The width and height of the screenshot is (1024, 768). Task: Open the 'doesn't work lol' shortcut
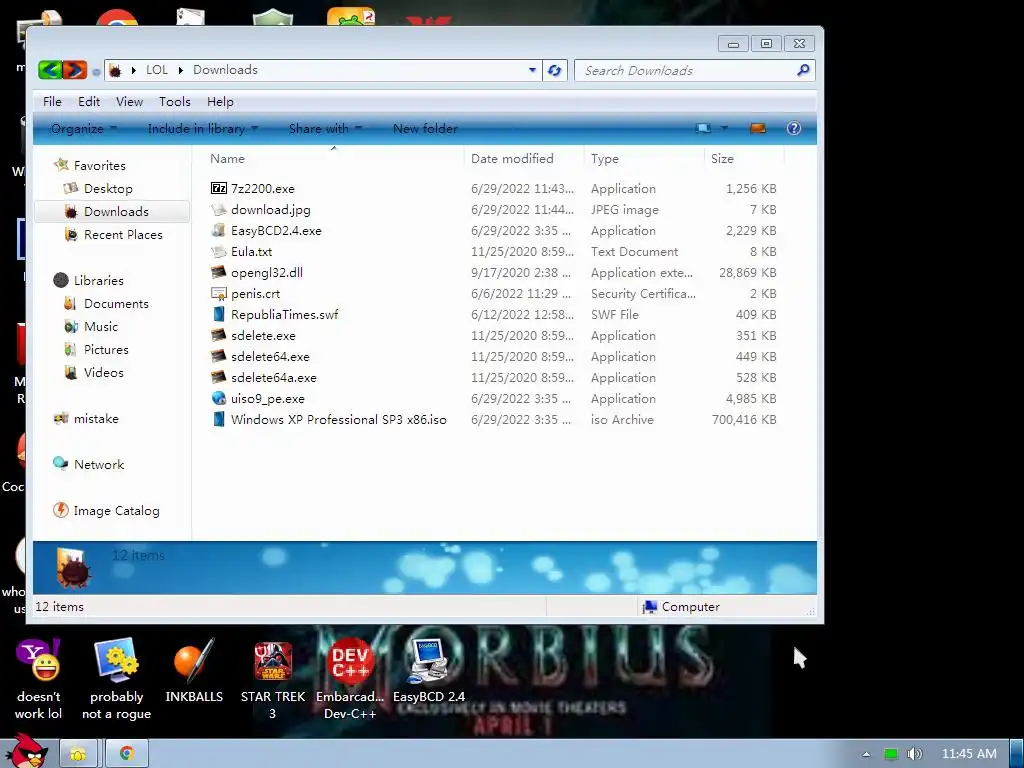[39, 678]
